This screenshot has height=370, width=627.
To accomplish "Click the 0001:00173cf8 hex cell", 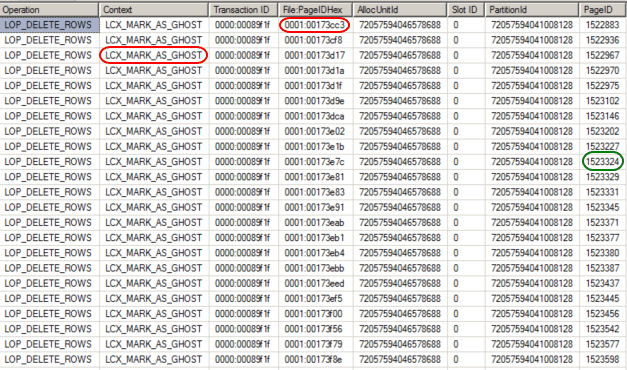I will [x=315, y=40].
